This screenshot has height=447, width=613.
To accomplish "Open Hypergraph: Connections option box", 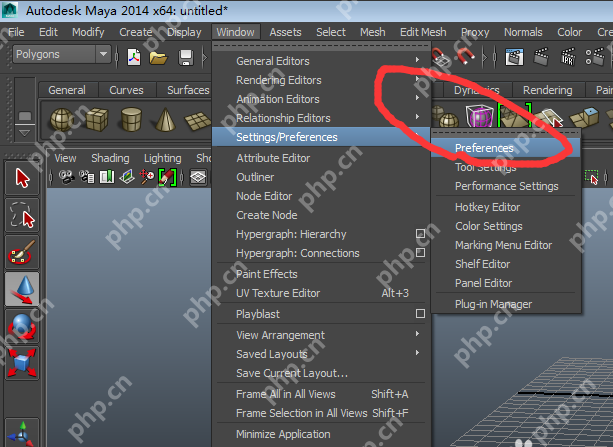I will 420,253.
